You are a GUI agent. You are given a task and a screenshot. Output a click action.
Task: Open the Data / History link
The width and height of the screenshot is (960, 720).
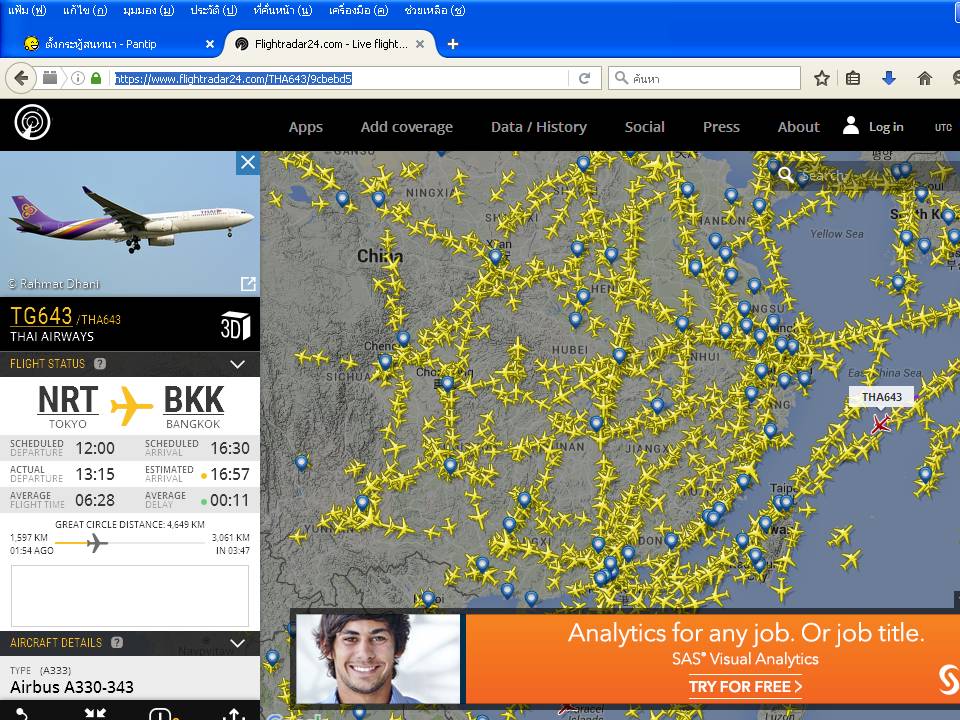point(539,127)
